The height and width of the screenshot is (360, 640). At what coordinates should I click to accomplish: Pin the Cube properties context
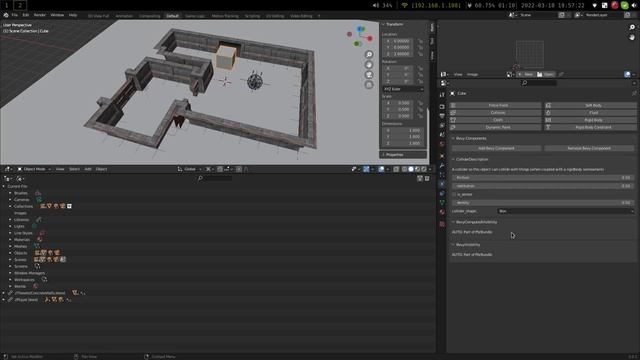634,93
